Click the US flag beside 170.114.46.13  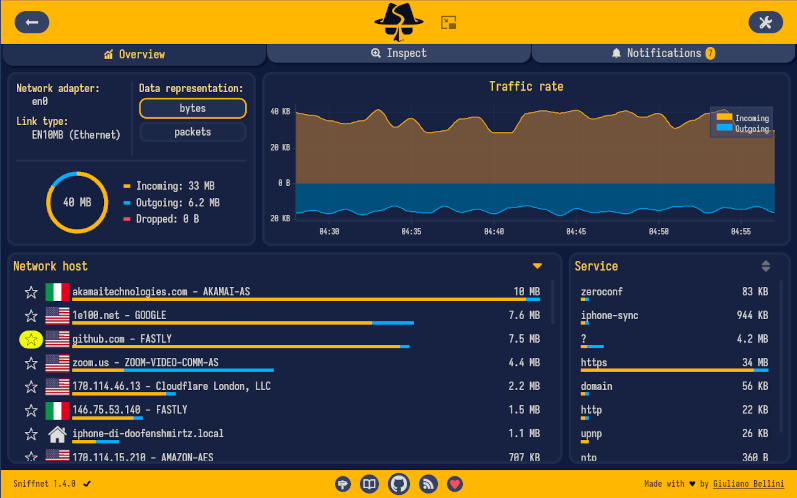(57, 386)
